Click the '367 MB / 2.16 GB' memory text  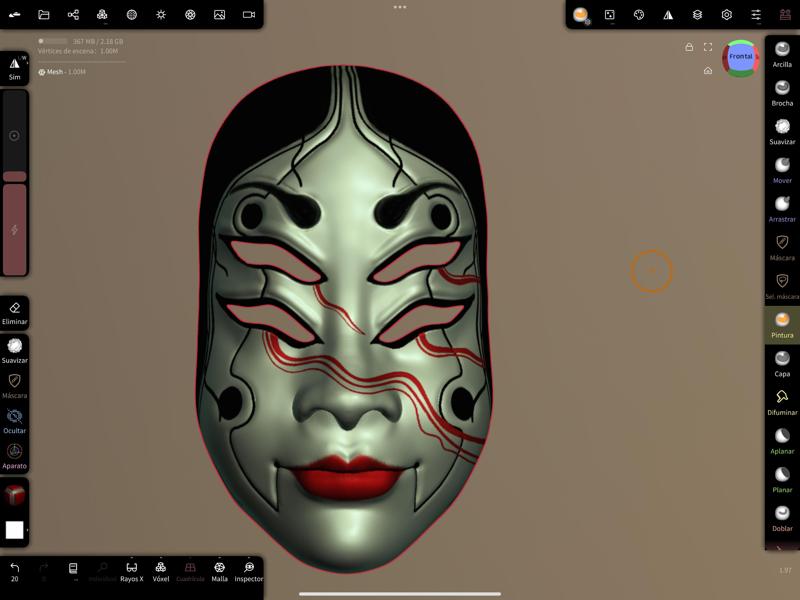click(x=98, y=41)
